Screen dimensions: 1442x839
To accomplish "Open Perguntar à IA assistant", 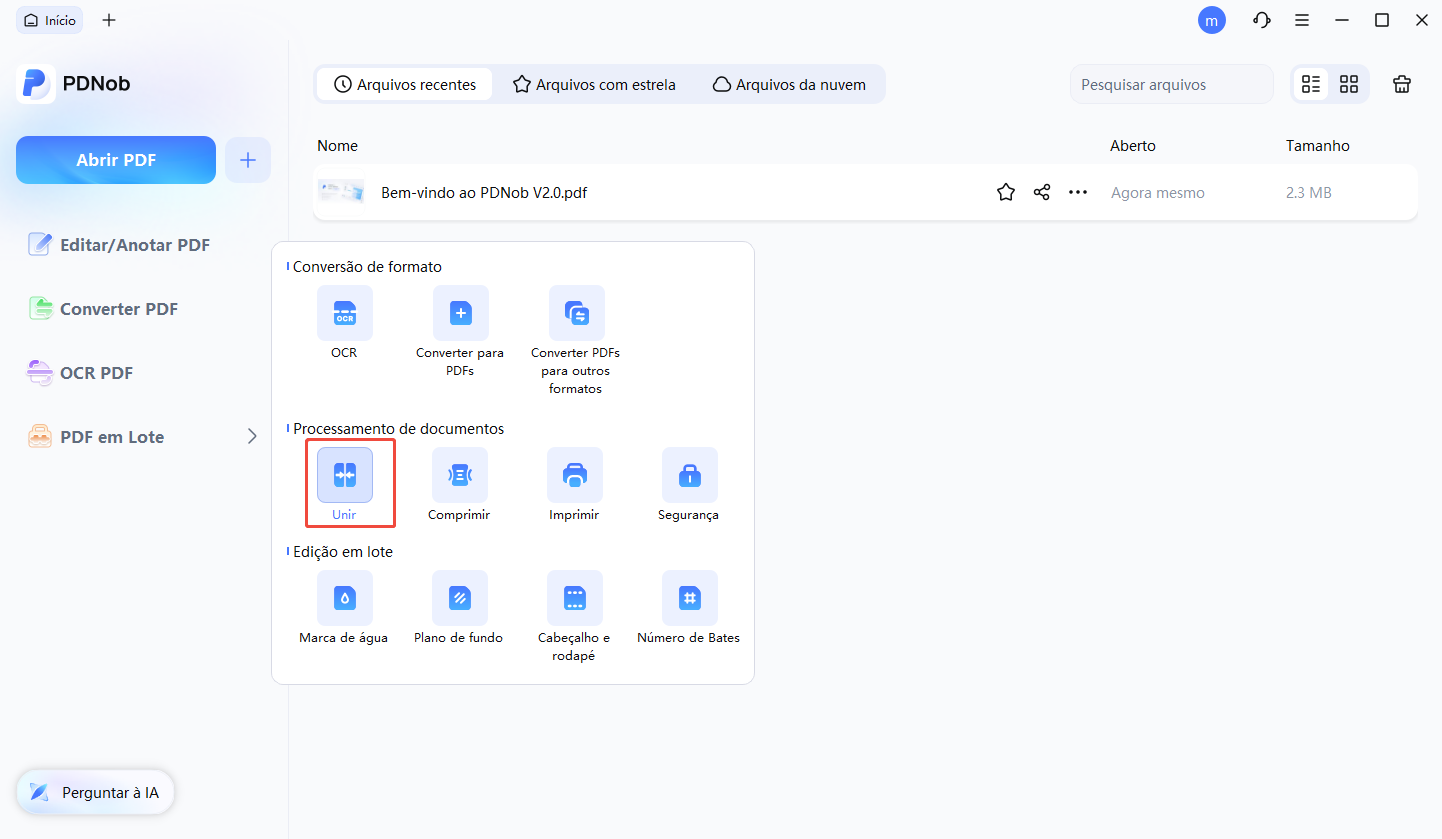I will pyautogui.click(x=96, y=793).
